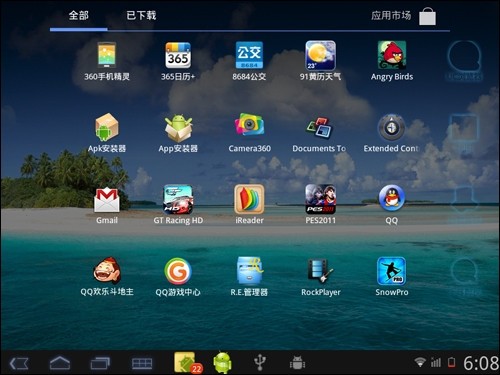The height and width of the screenshot is (375, 500).
Task: Click the Wi-Fi status icon
Action: pos(420,362)
